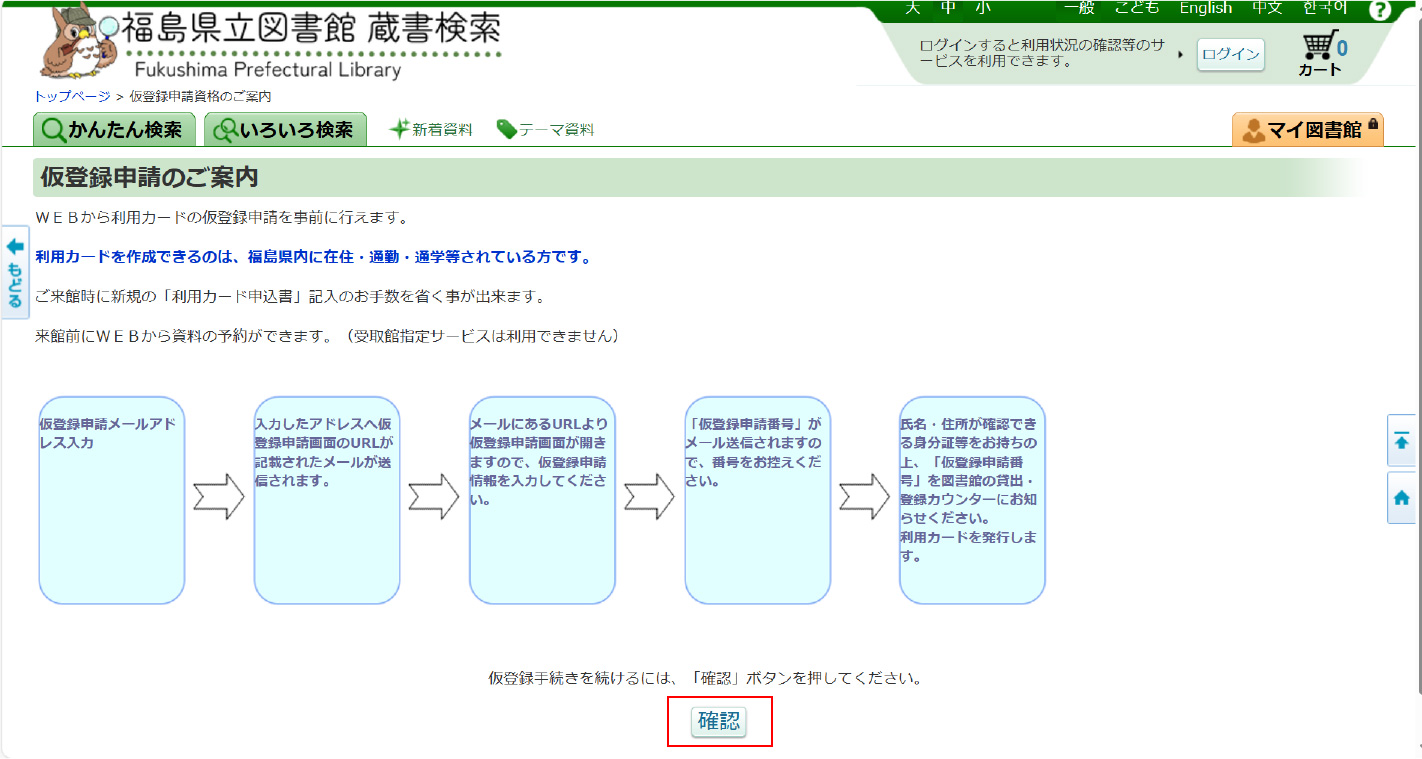Follow the トップページ breadcrumb link
1422x759 pixels.
click(72, 96)
